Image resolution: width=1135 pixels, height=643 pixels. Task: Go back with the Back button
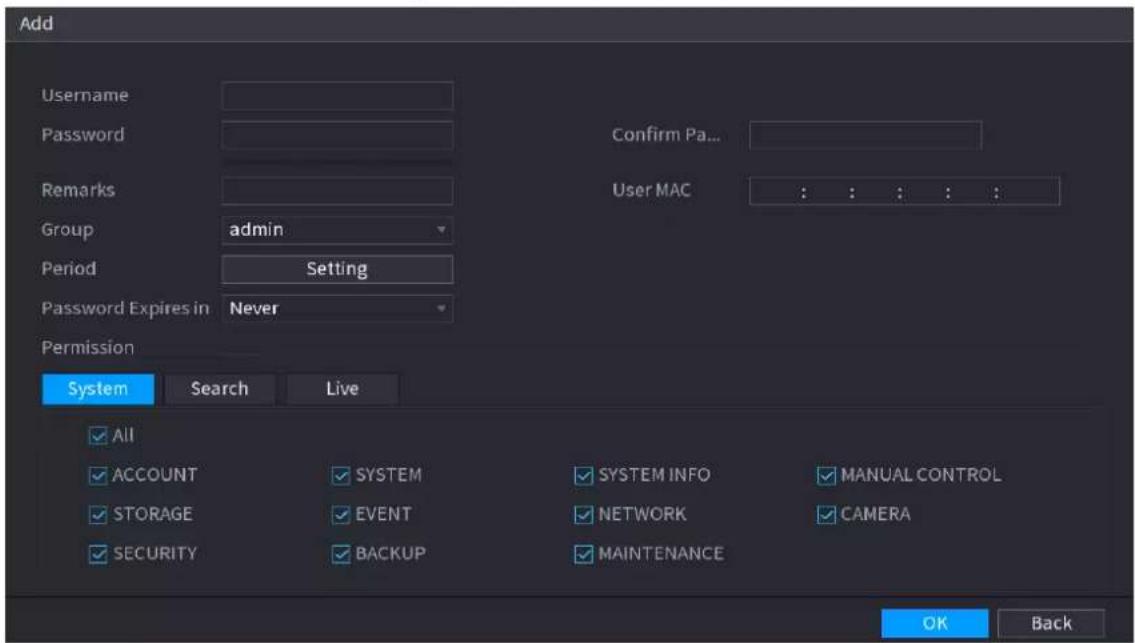pos(1051,623)
